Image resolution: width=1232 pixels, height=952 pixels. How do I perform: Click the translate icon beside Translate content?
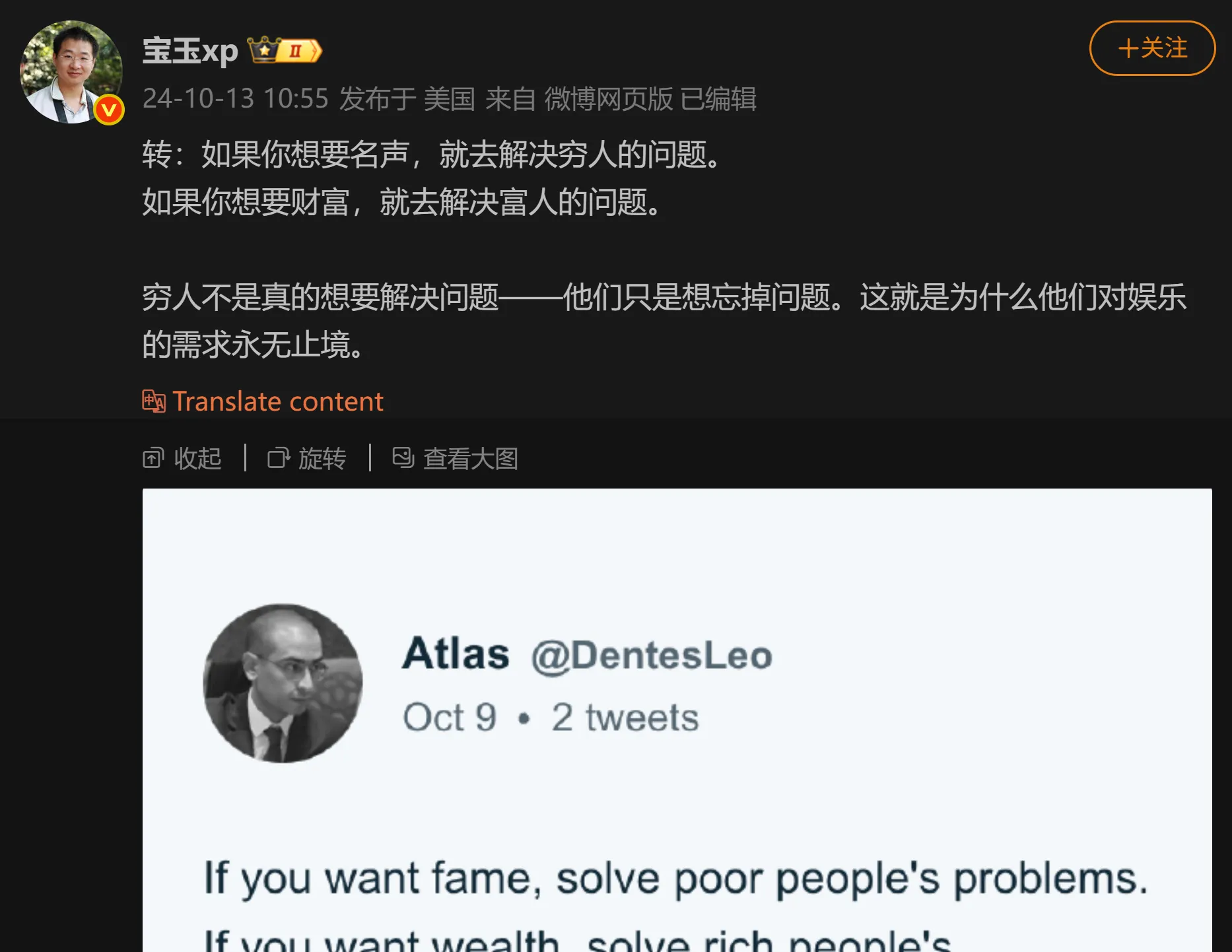tap(154, 401)
